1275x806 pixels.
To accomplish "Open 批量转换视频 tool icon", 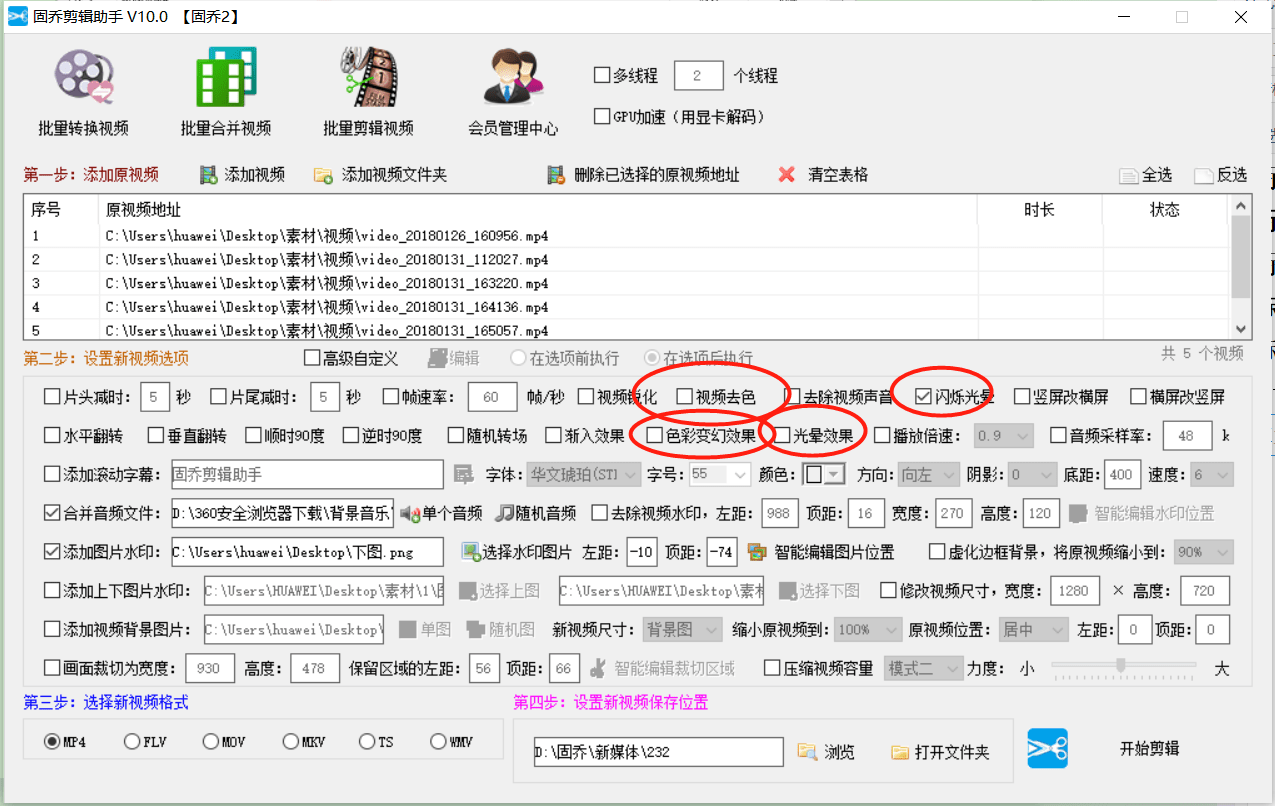I will pyautogui.click(x=83, y=78).
